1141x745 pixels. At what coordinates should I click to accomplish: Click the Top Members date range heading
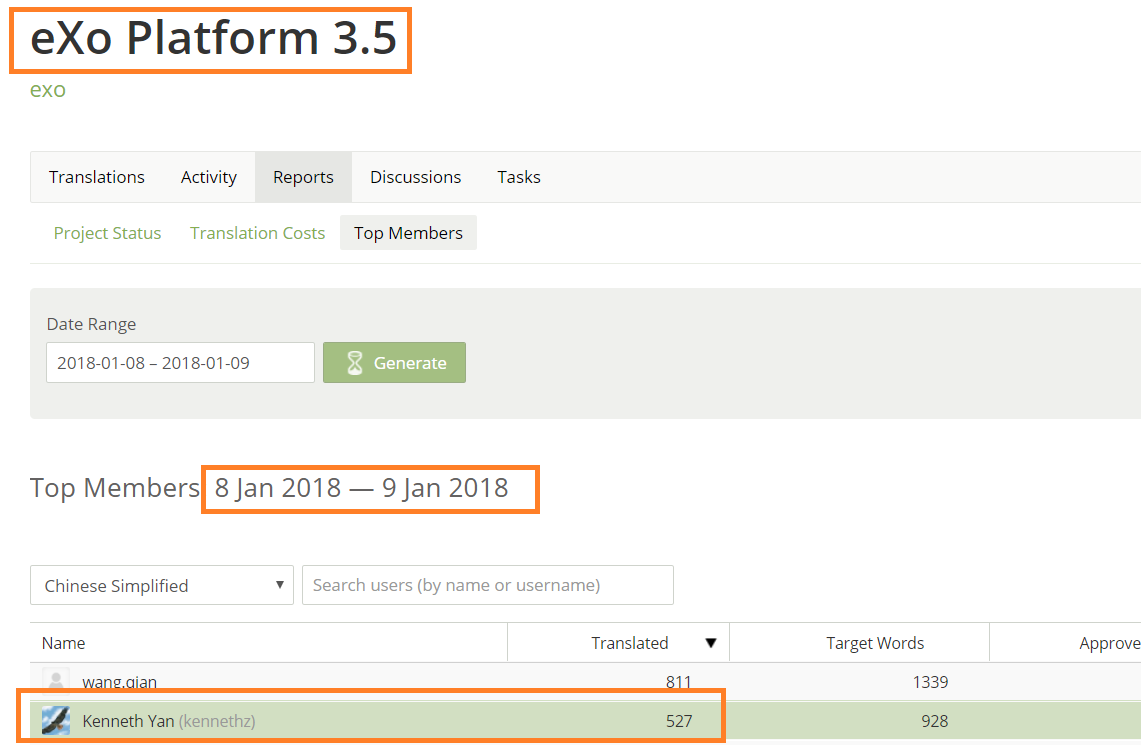362,487
